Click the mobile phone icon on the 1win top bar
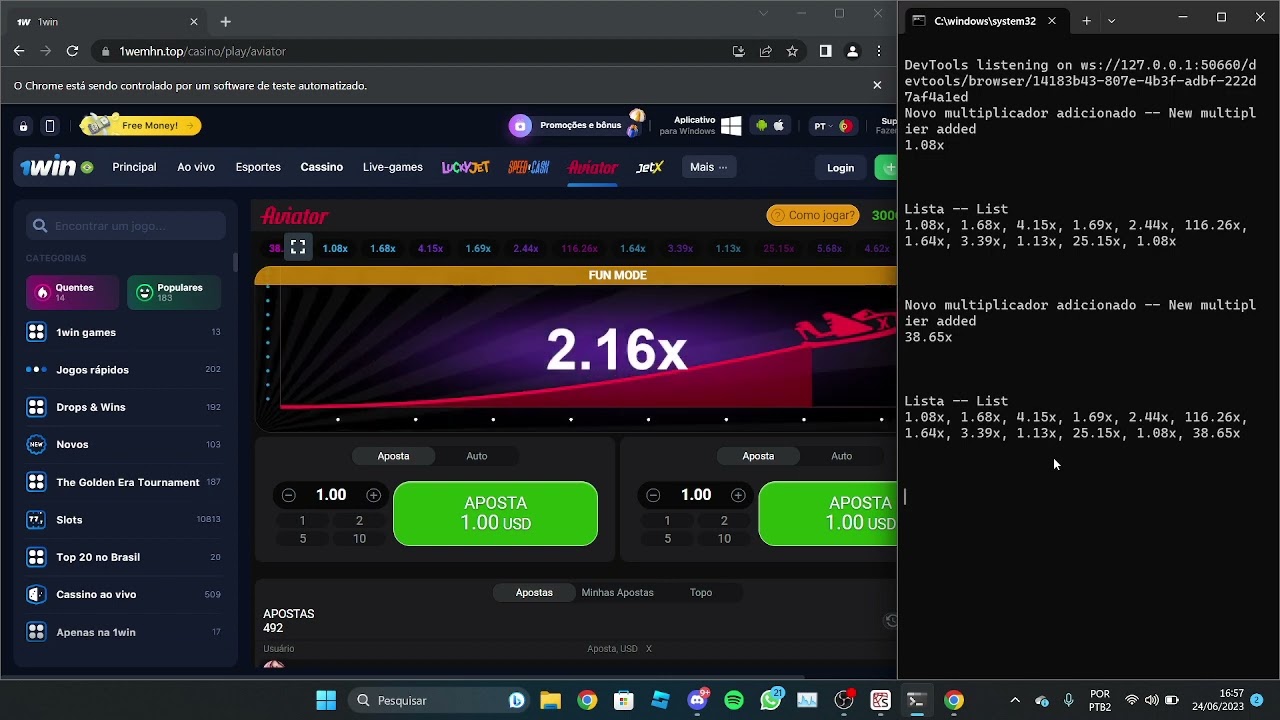The width and height of the screenshot is (1280, 720). pyautogui.click(x=50, y=126)
